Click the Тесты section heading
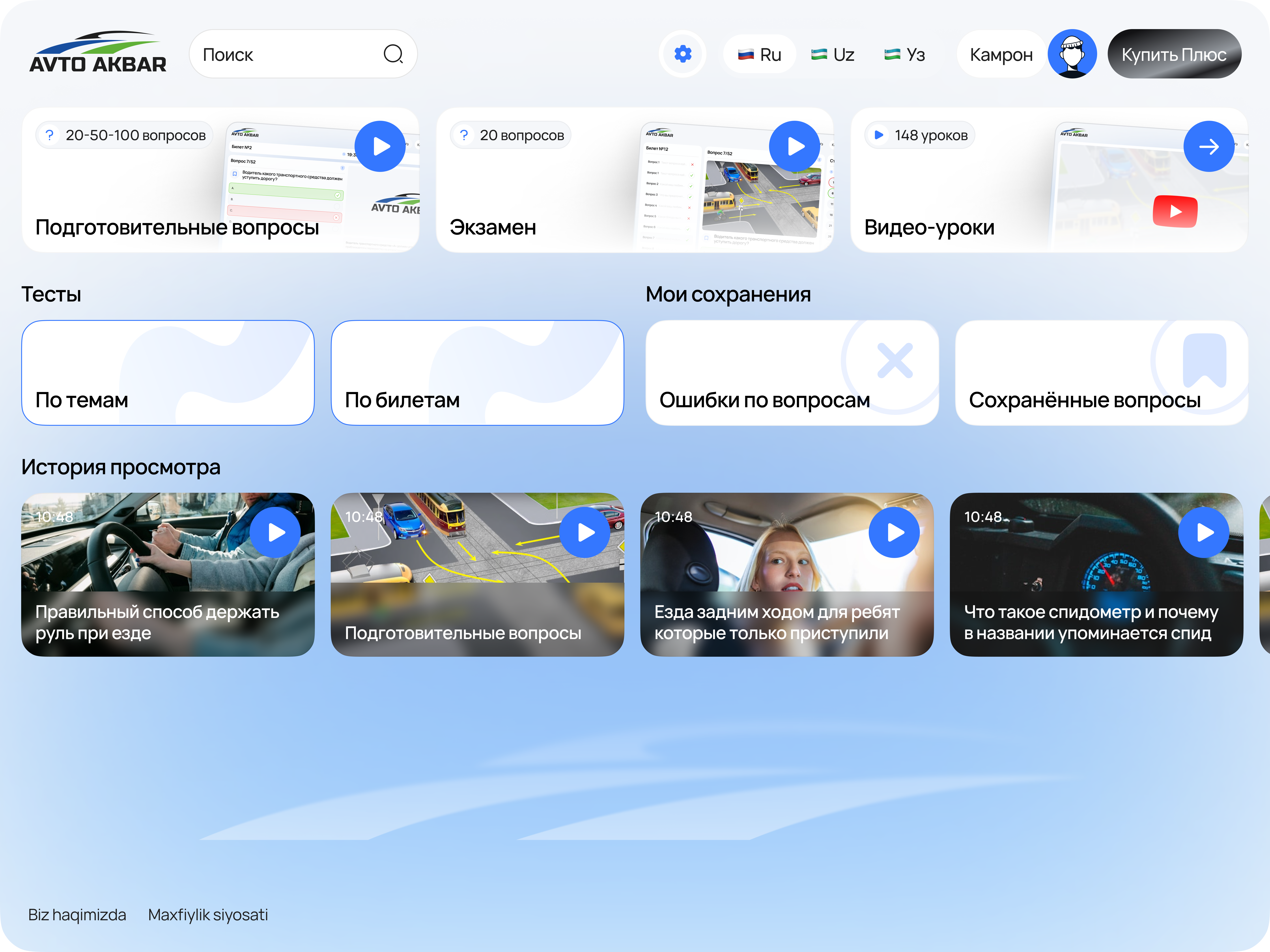 click(x=51, y=294)
